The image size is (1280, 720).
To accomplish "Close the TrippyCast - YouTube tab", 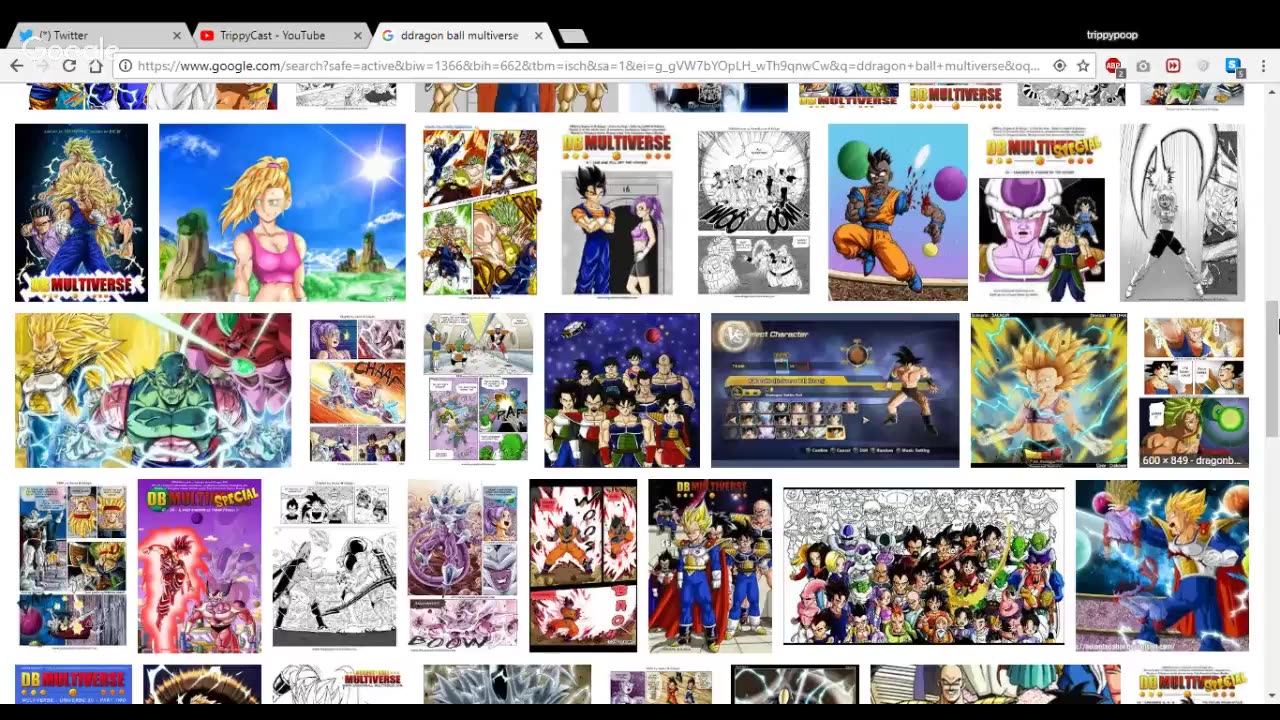I will click(x=358, y=35).
